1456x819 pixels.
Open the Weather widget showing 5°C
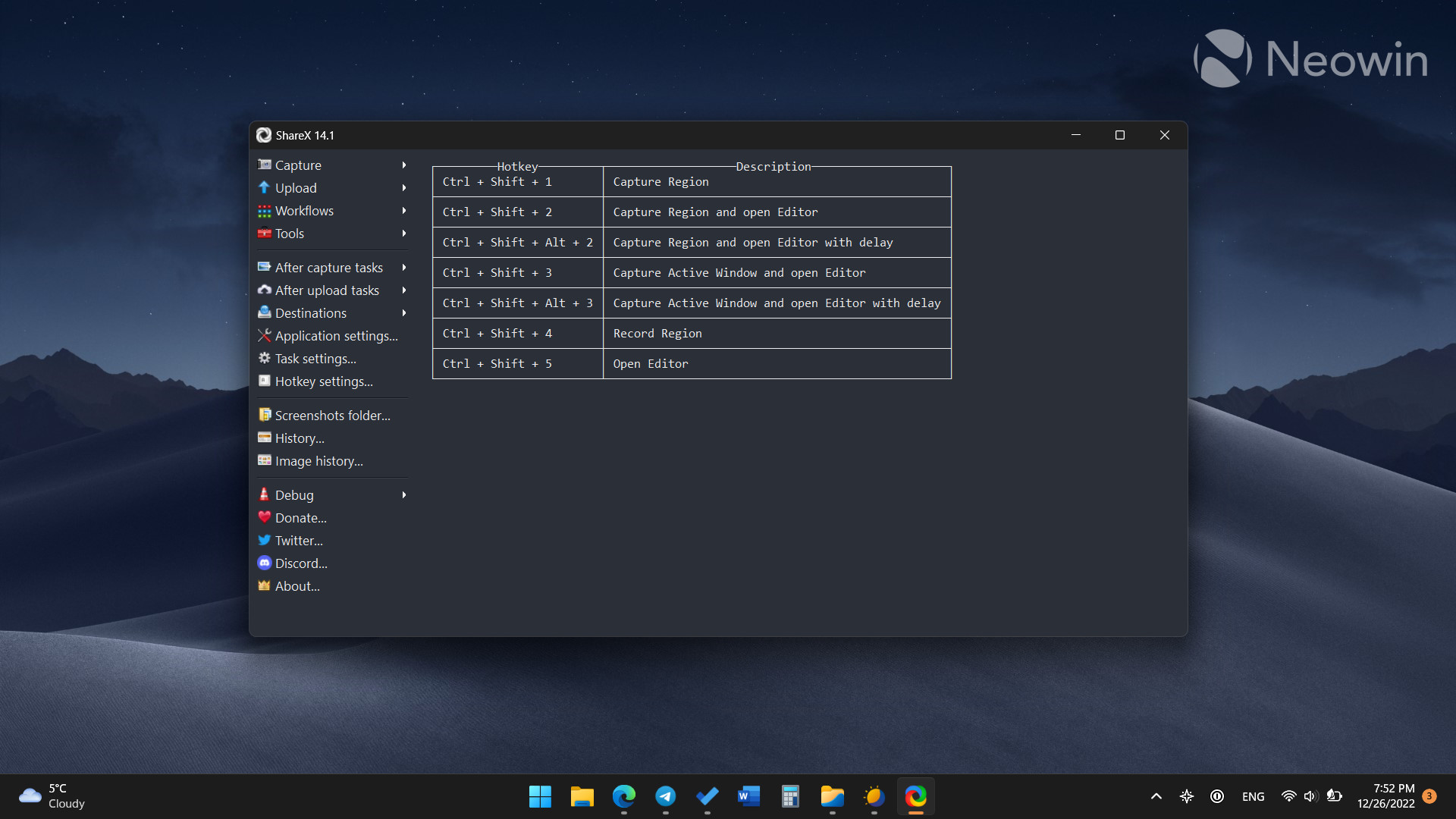click(52, 796)
